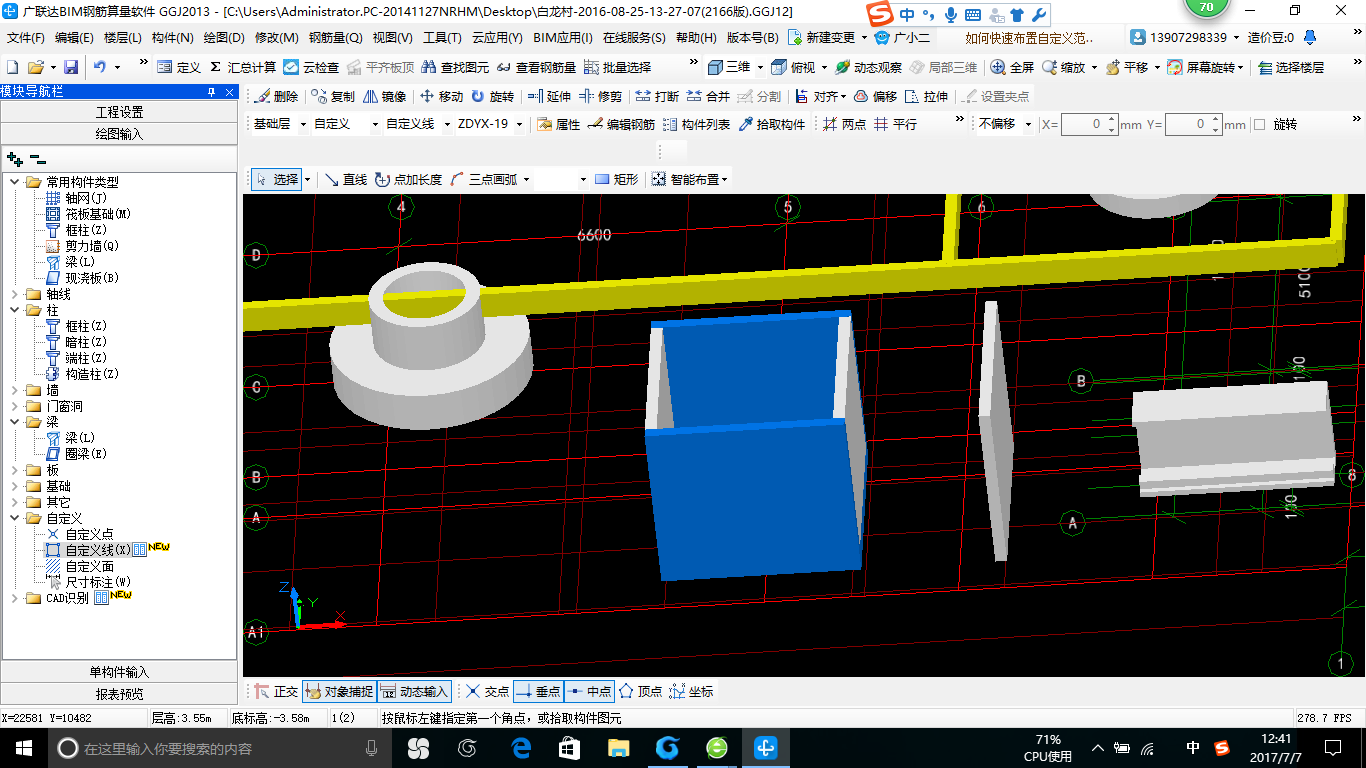Activate the 镜像 (mirror) tool
The image size is (1366, 768).
tap(385, 97)
